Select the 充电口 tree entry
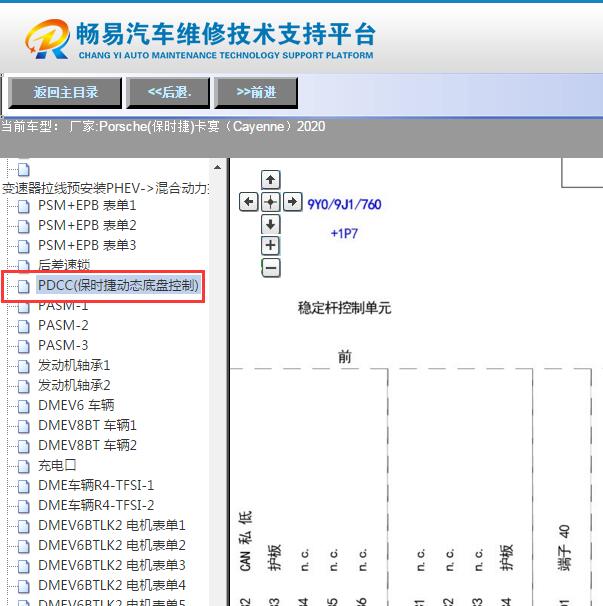 tap(57, 465)
